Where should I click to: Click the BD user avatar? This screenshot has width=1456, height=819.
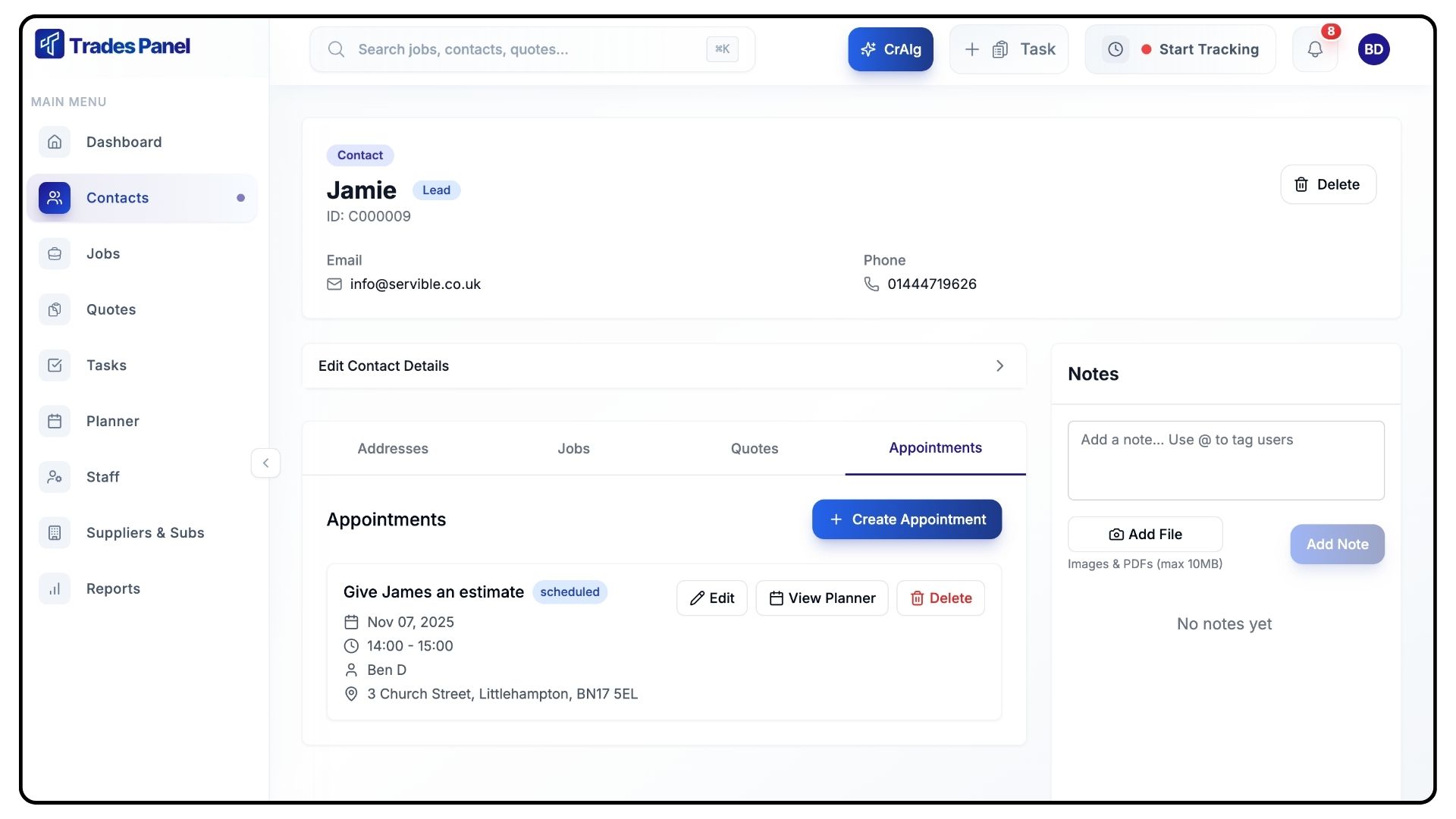tap(1373, 49)
